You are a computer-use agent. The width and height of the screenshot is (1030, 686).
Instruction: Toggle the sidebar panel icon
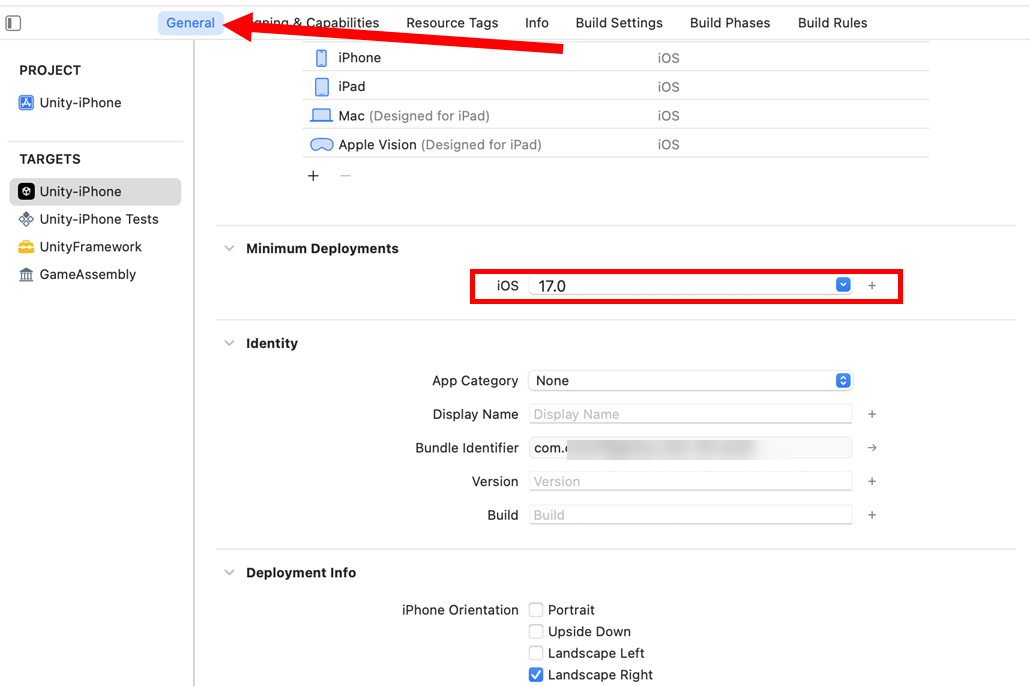(x=13, y=23)
